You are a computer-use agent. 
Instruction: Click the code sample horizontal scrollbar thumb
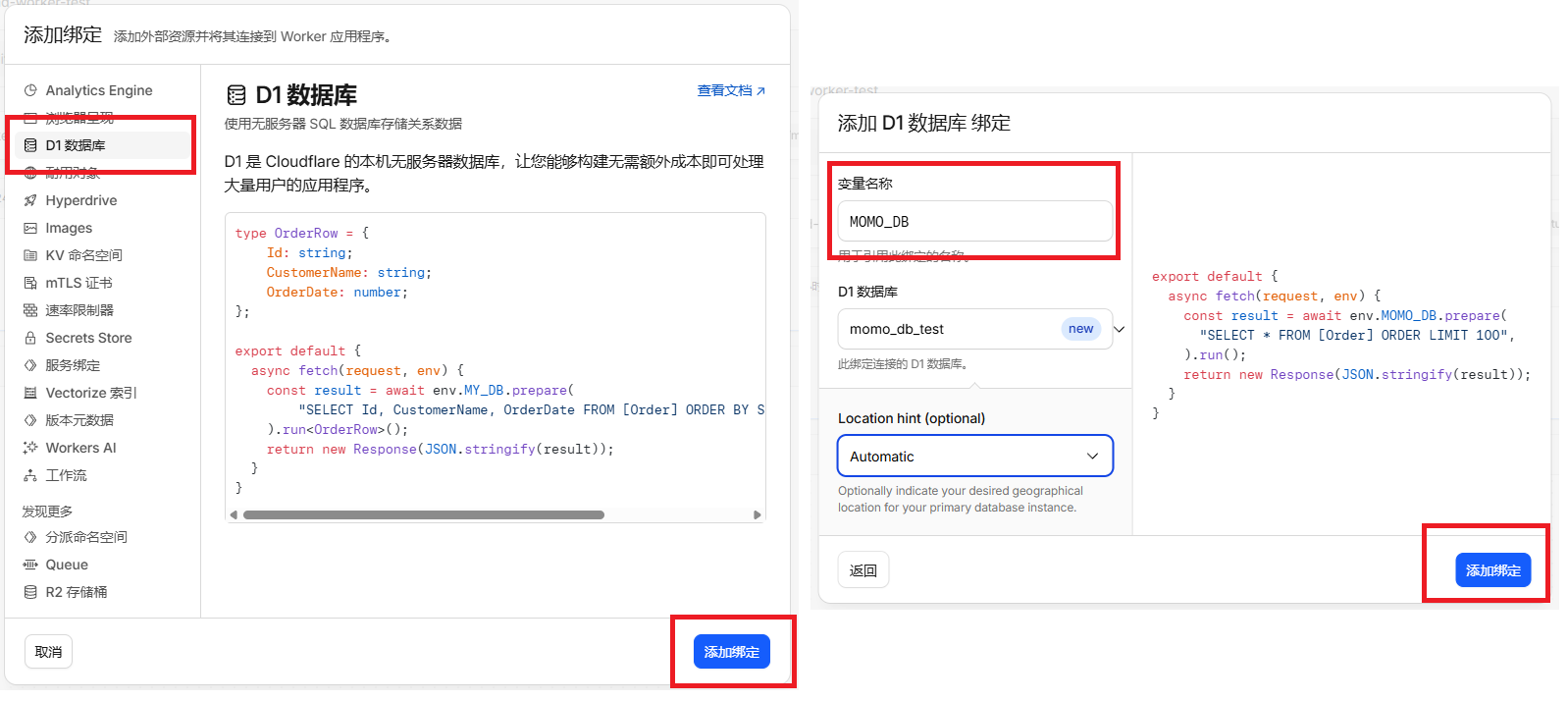(x=424, y=514)
